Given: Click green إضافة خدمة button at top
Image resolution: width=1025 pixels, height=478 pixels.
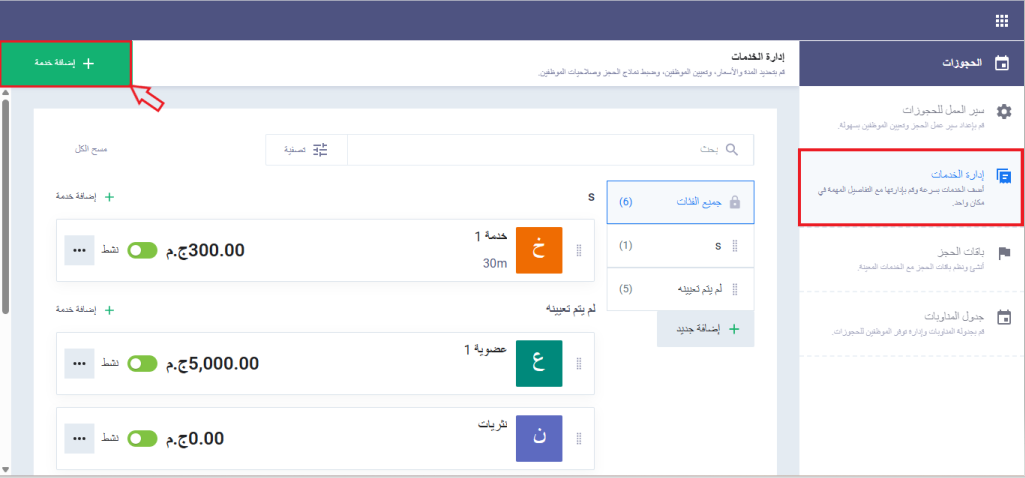Looking at the screenshot, I should click(x=66, y=63).
